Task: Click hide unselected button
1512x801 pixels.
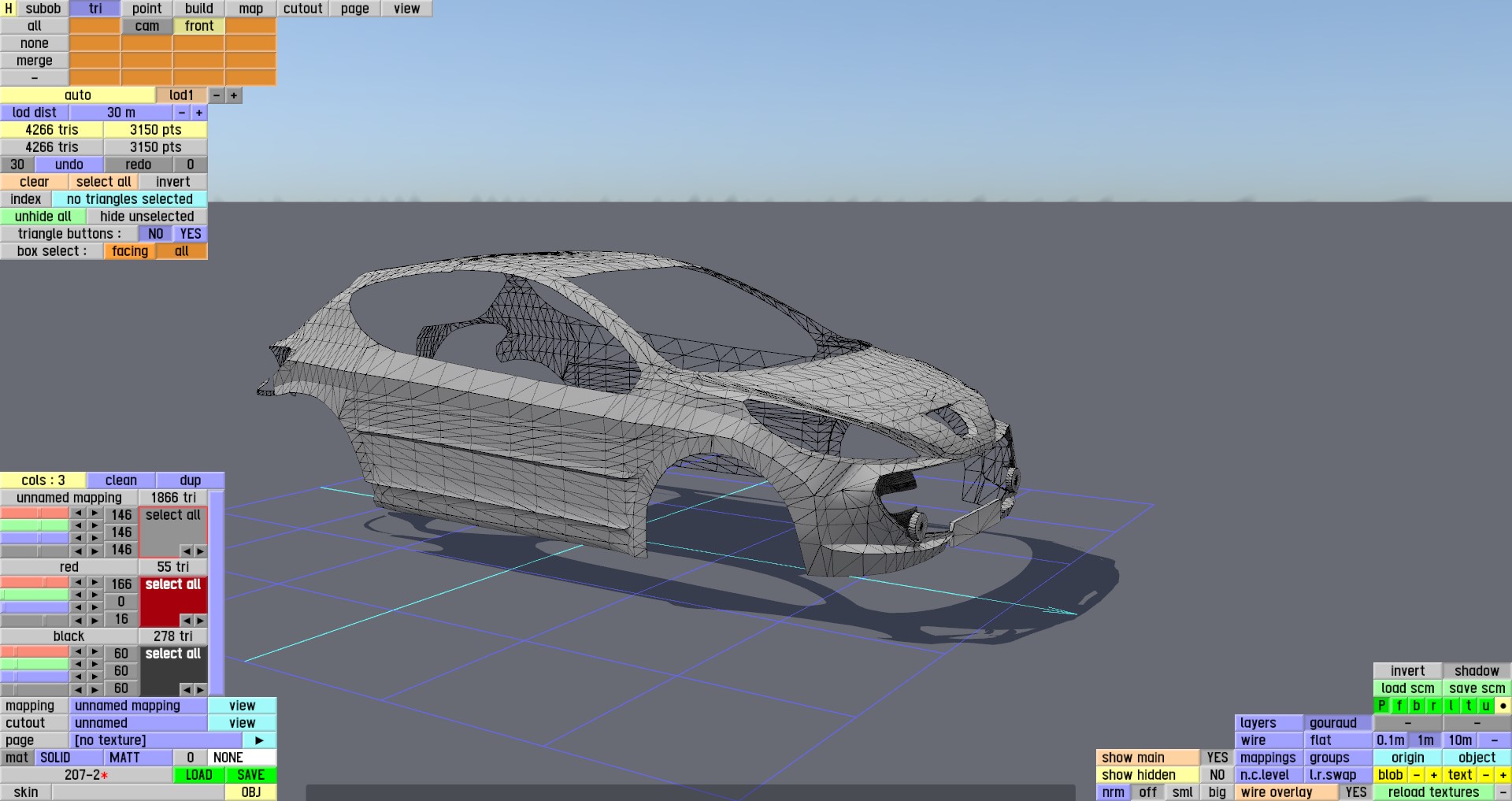Action: coord(147,217)
